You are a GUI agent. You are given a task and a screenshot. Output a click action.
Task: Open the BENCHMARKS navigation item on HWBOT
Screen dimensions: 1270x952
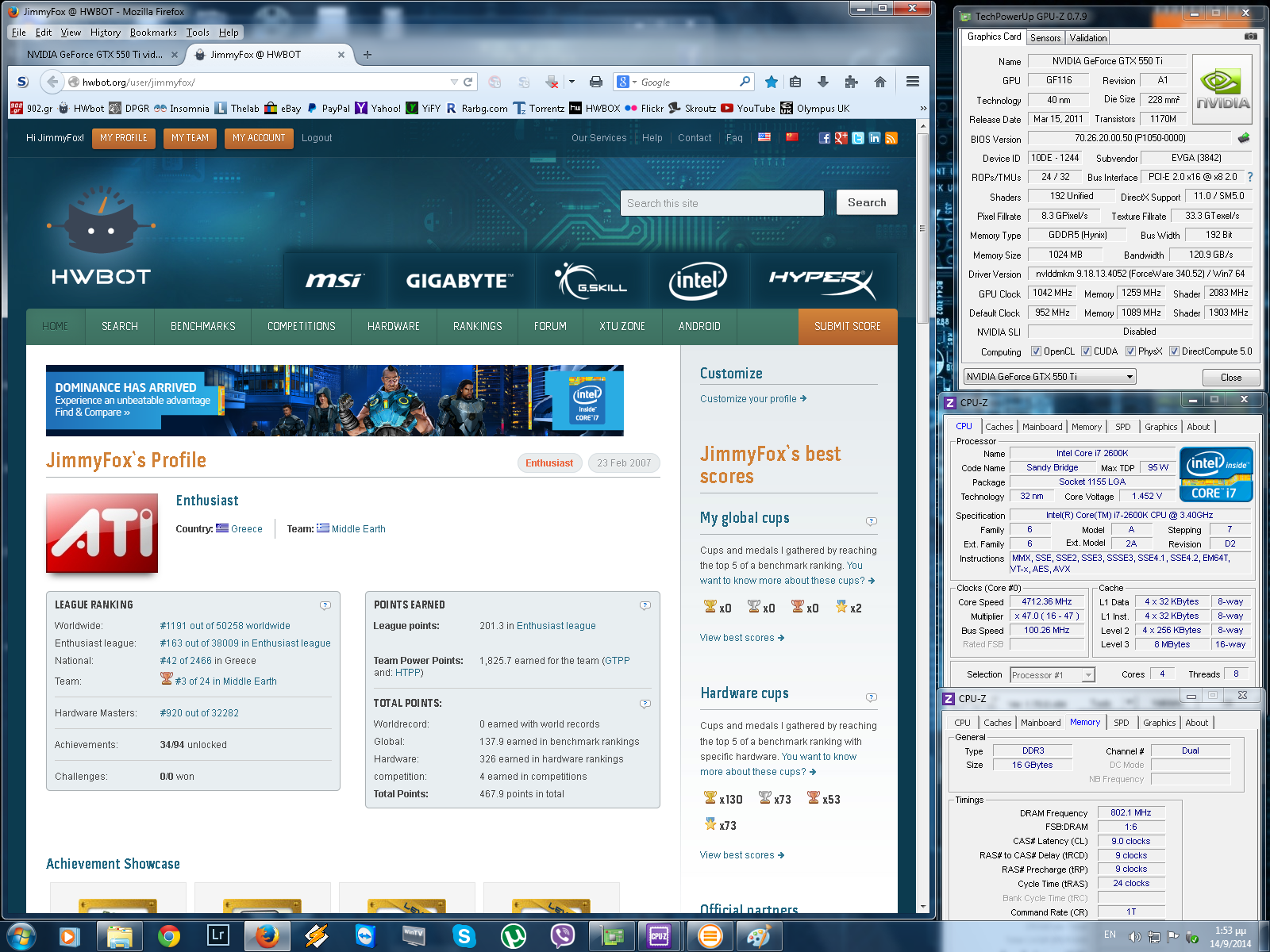pyautogui.click(x=203, y=326)
